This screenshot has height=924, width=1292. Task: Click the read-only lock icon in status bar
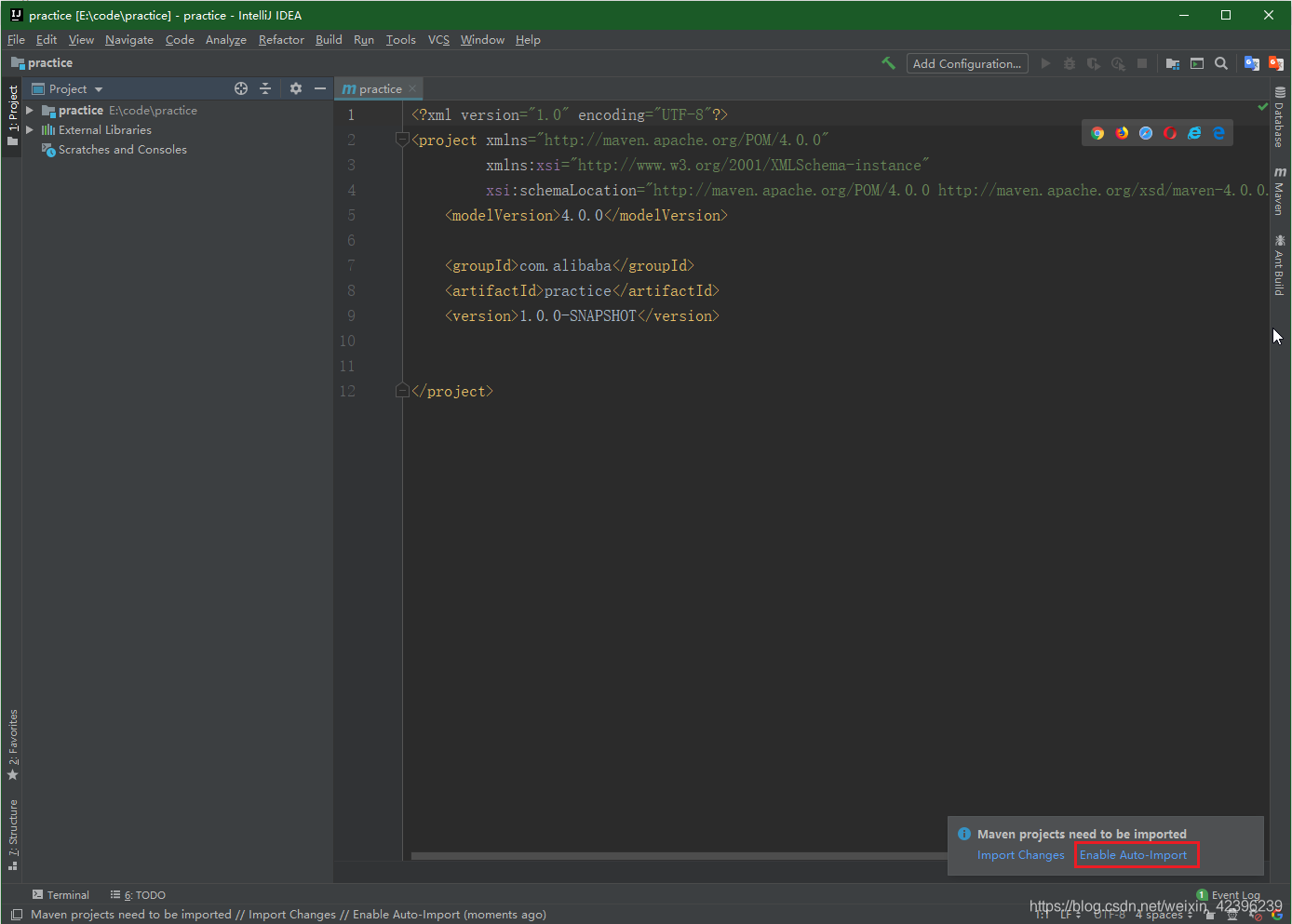pyautogui.click(x=1210, y=915)
